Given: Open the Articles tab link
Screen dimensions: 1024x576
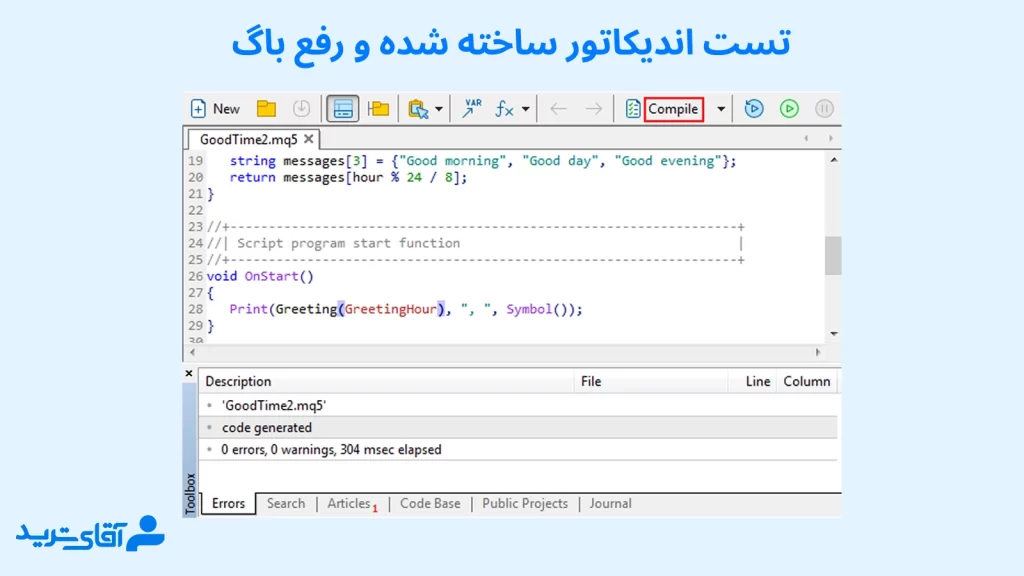Looking at the screenshot, I should click(348, 504).
